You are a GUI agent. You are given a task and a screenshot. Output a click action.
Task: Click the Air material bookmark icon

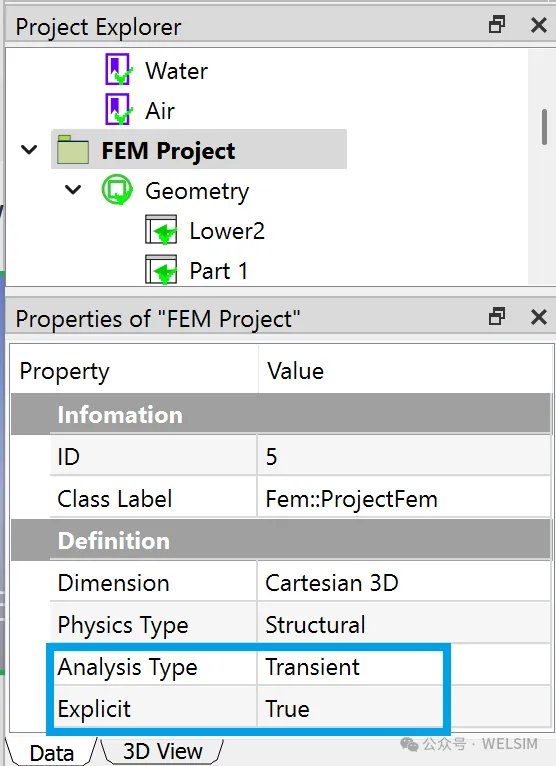coord(118,110)
